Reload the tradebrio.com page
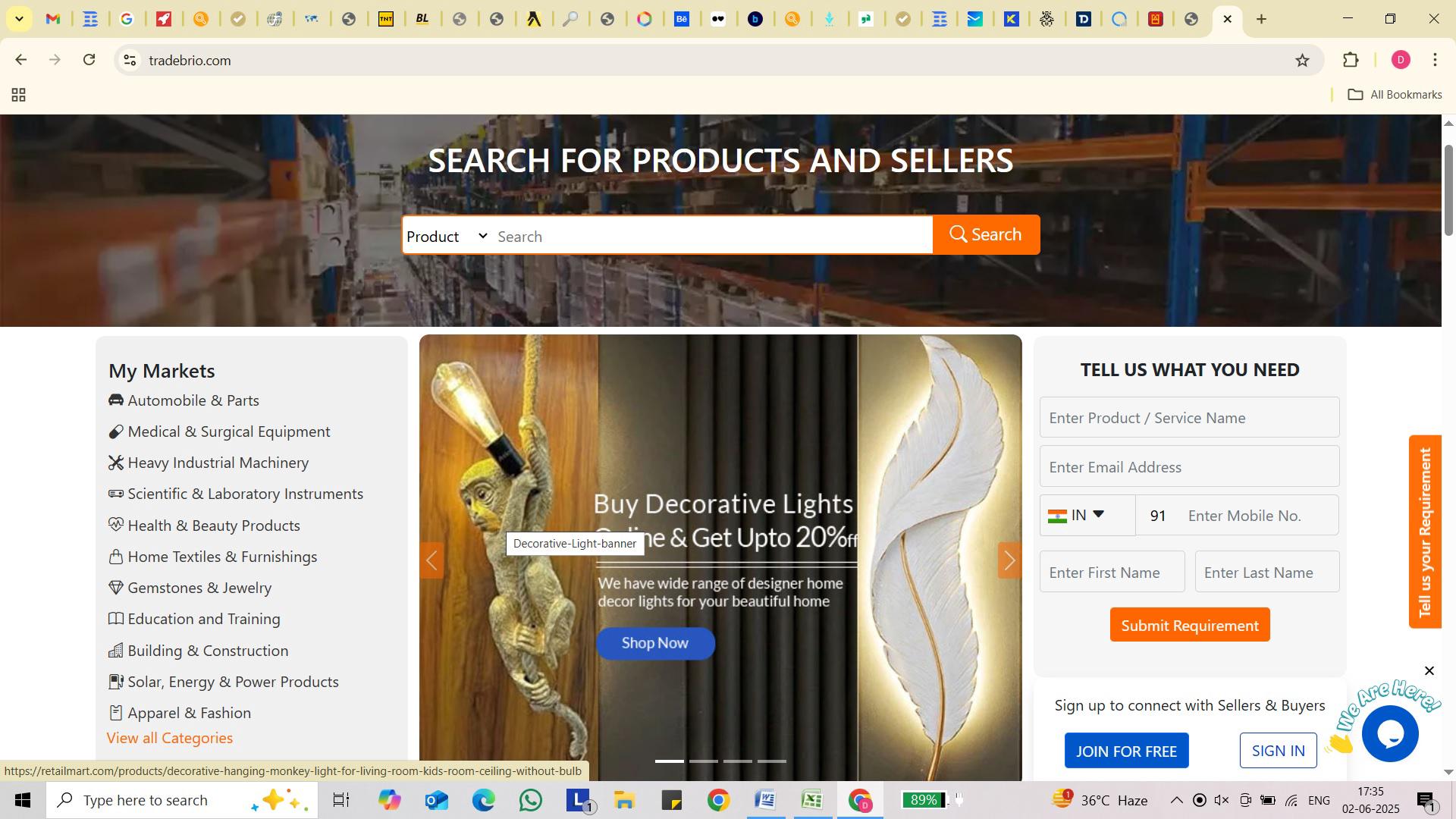This screenshot has height=819, width=1456. pyautogui.click(x=89, y=60)
